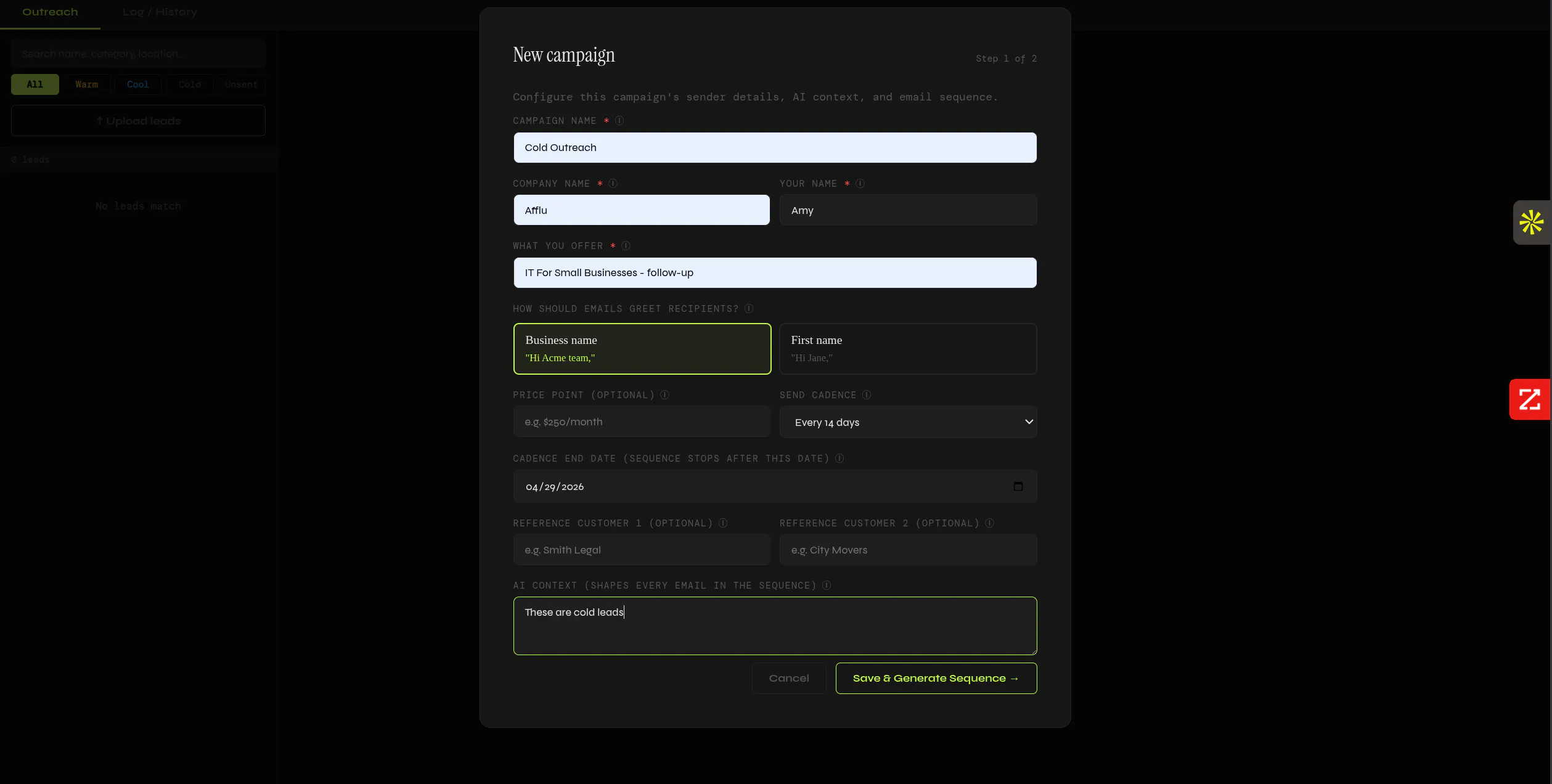Click info icon for email greeting question

pos(748,309)
